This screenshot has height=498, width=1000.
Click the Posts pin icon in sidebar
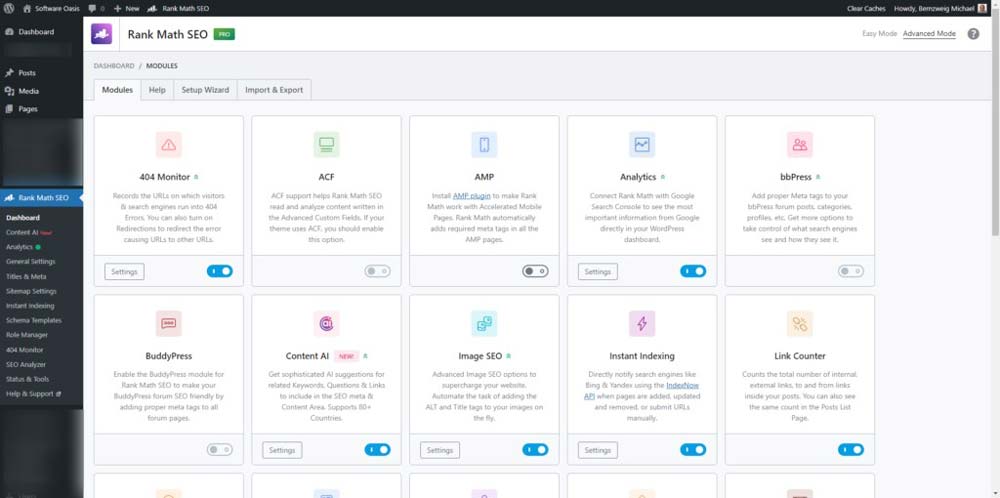pyautogui.click(x=9, y=73)
